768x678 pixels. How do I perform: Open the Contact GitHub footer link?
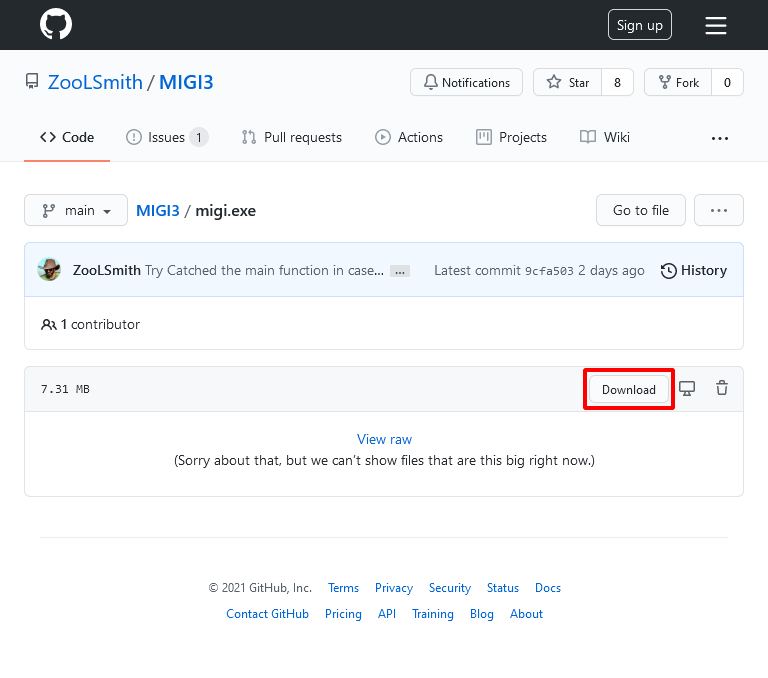coord(267,614)
